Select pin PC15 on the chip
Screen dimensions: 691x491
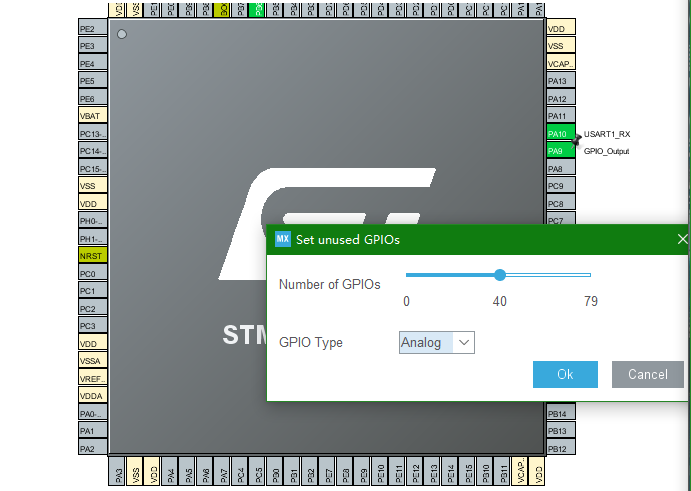93,167
